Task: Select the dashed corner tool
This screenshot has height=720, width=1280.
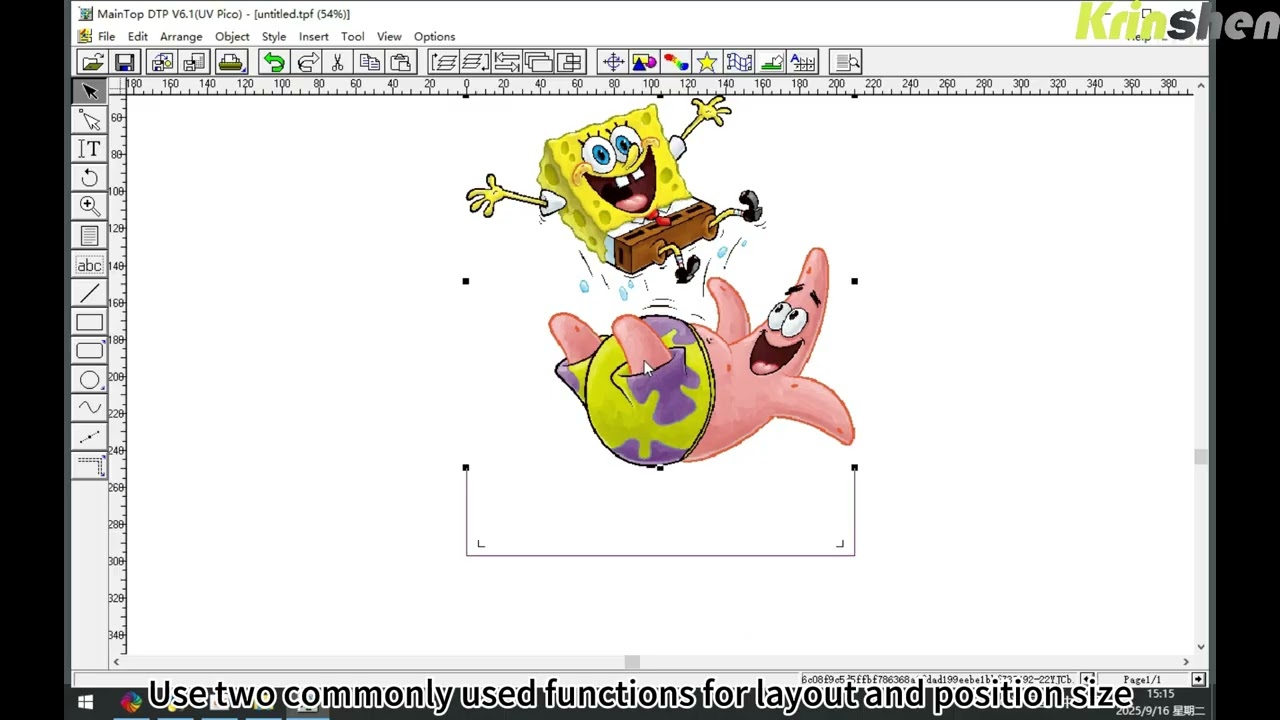Action: point(89,466)
